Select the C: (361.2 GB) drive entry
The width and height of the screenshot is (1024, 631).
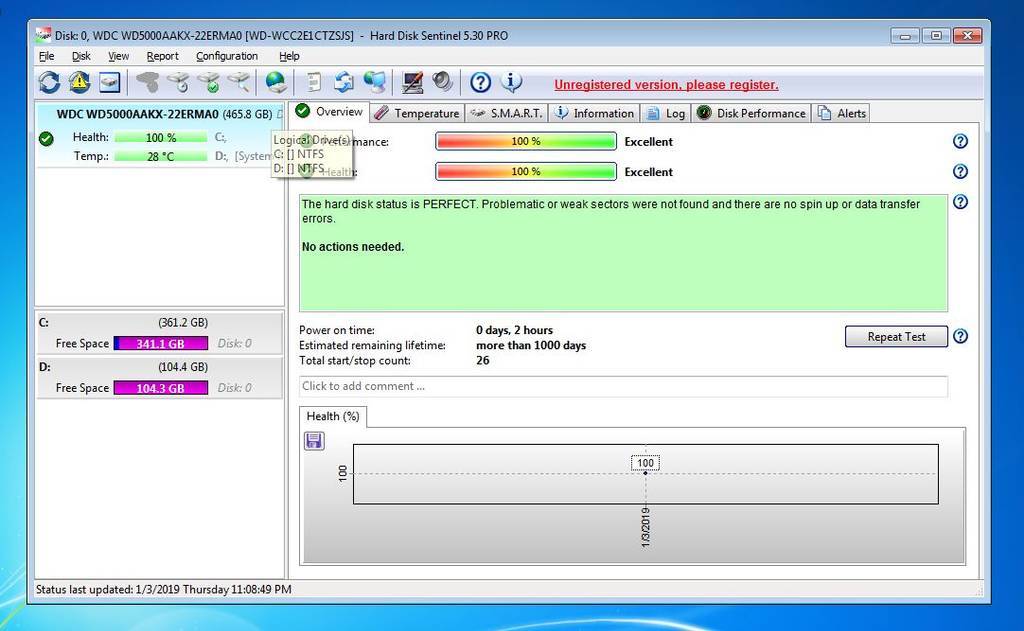click(x=159, y=333)
